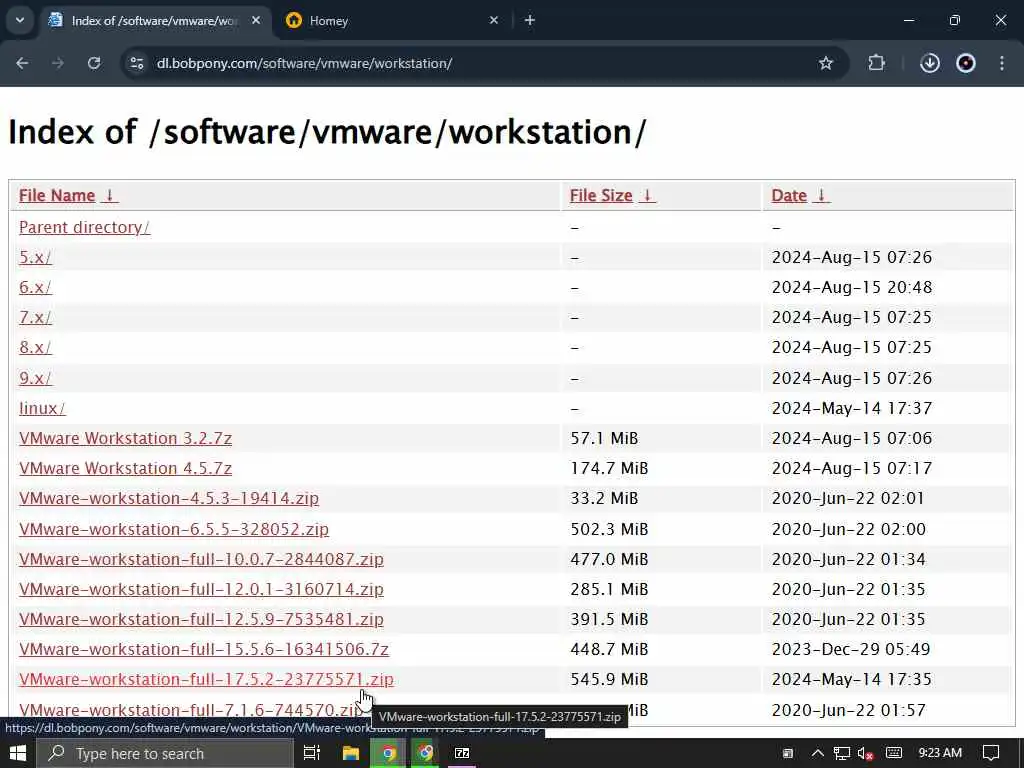Viewport: 1024px width, 768px height.
Task: Bookmark this page with the star icon
Action: pyautogui.click(x=825, y=63)
